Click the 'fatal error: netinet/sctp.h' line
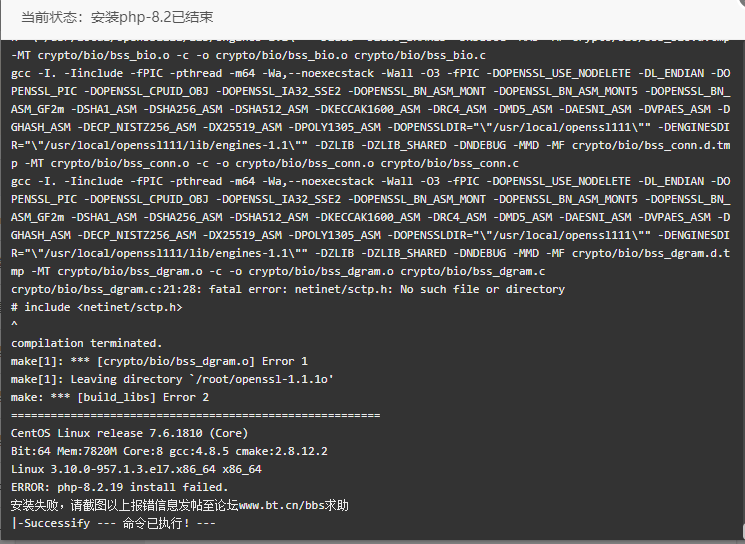 click(288, 289)
